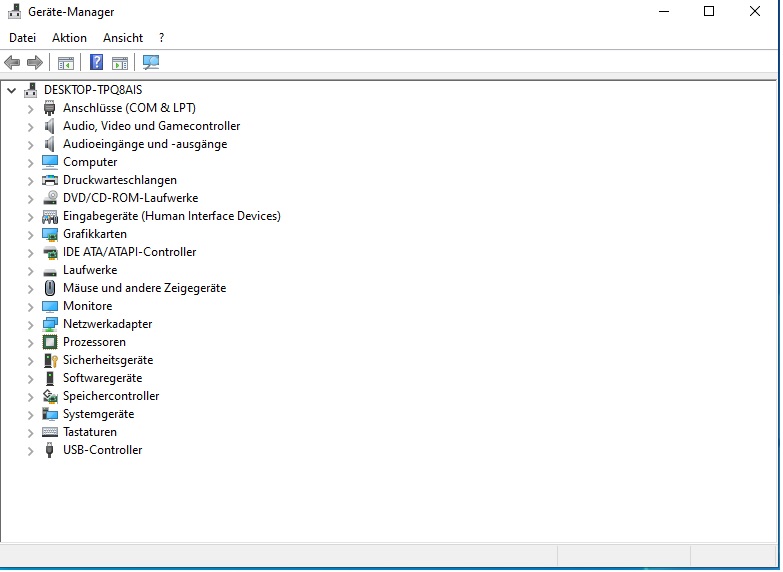The height and width of the screenshot is (572, 783).
Task: Select the Audioeingänge und -ausgänge label
Action: click(145, 144)
